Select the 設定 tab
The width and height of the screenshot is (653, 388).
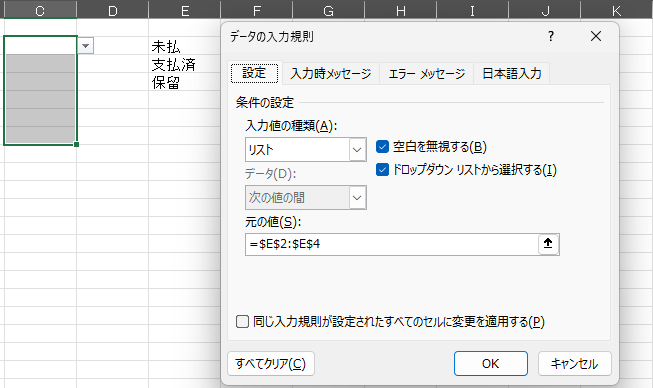pos(254,73)
